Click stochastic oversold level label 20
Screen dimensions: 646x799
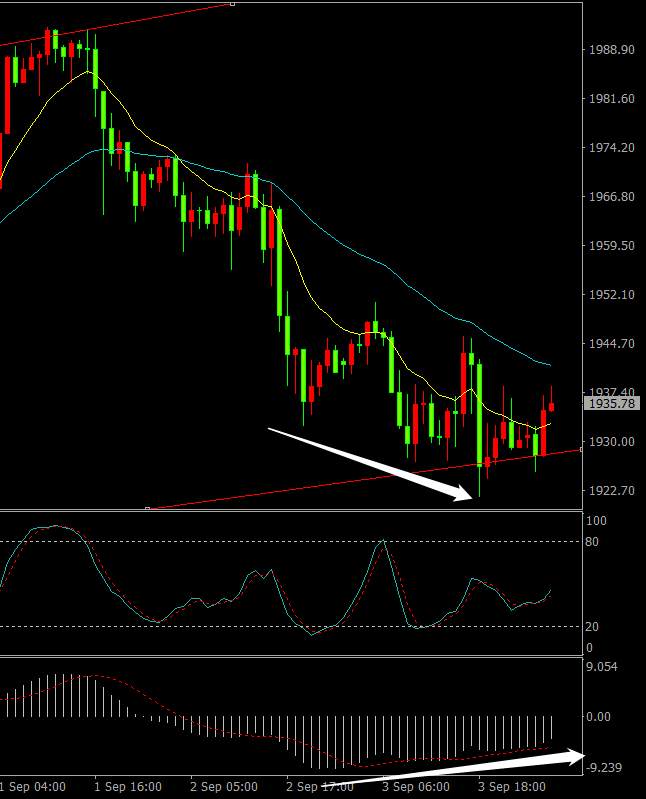click(592, 627)
